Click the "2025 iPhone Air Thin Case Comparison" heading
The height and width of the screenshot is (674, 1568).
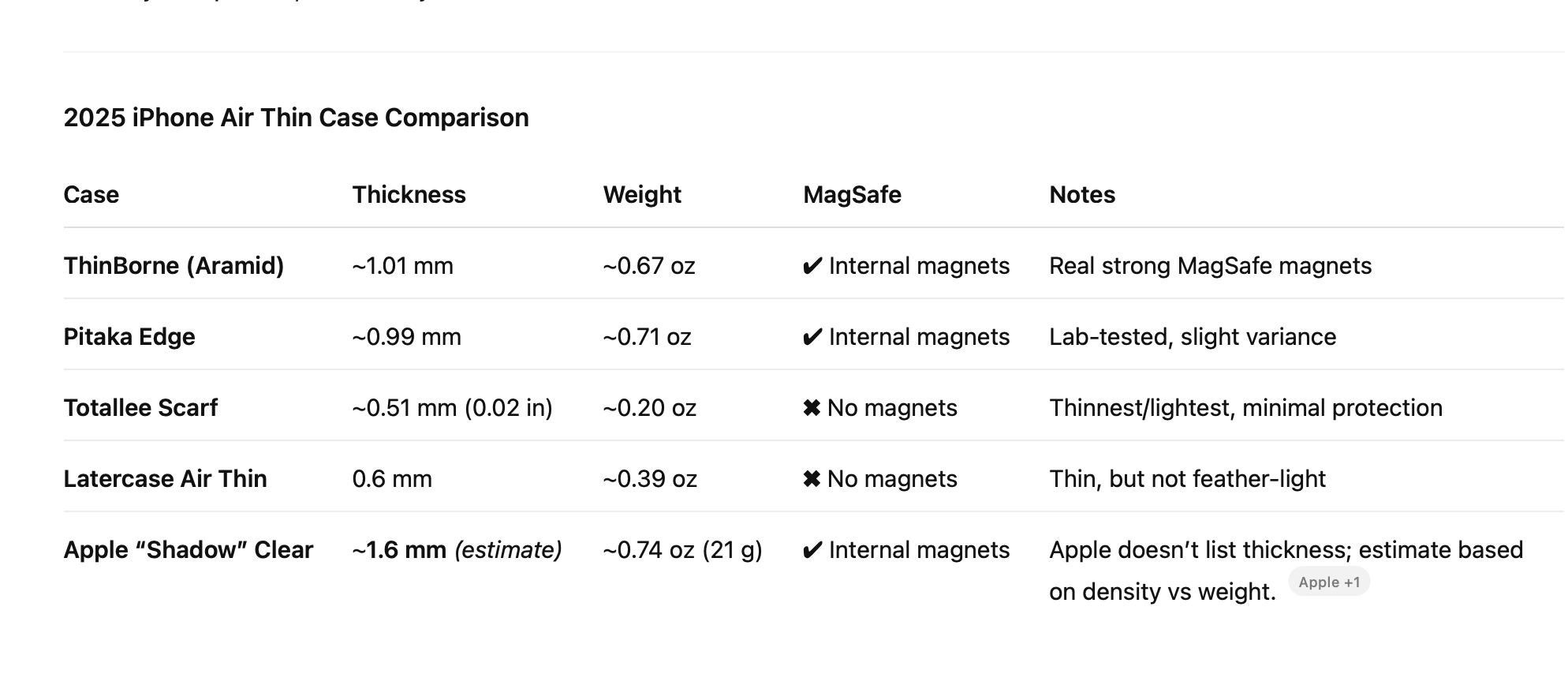point(296,118)
